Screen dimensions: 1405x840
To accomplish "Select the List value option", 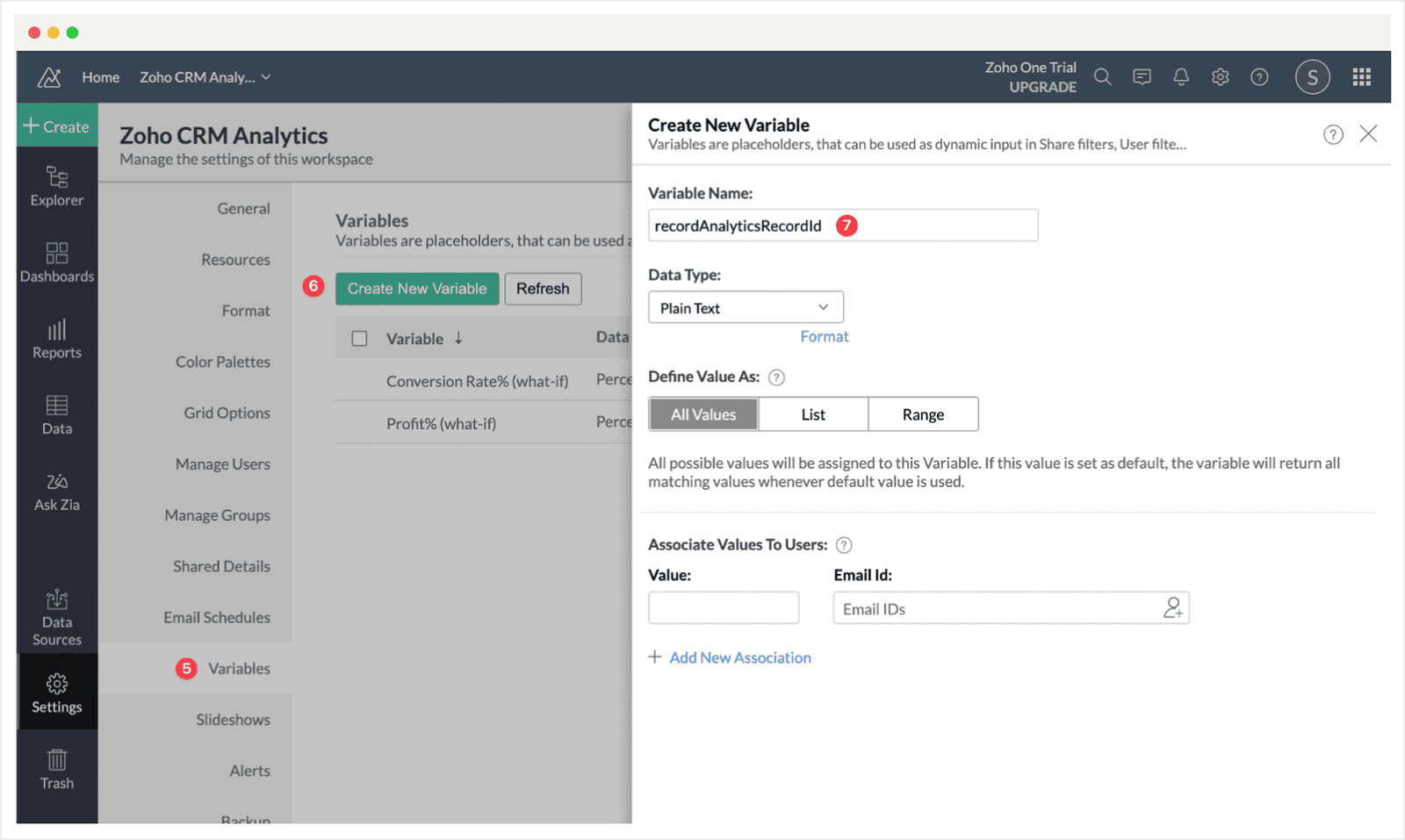I will (x=813, y=414).
